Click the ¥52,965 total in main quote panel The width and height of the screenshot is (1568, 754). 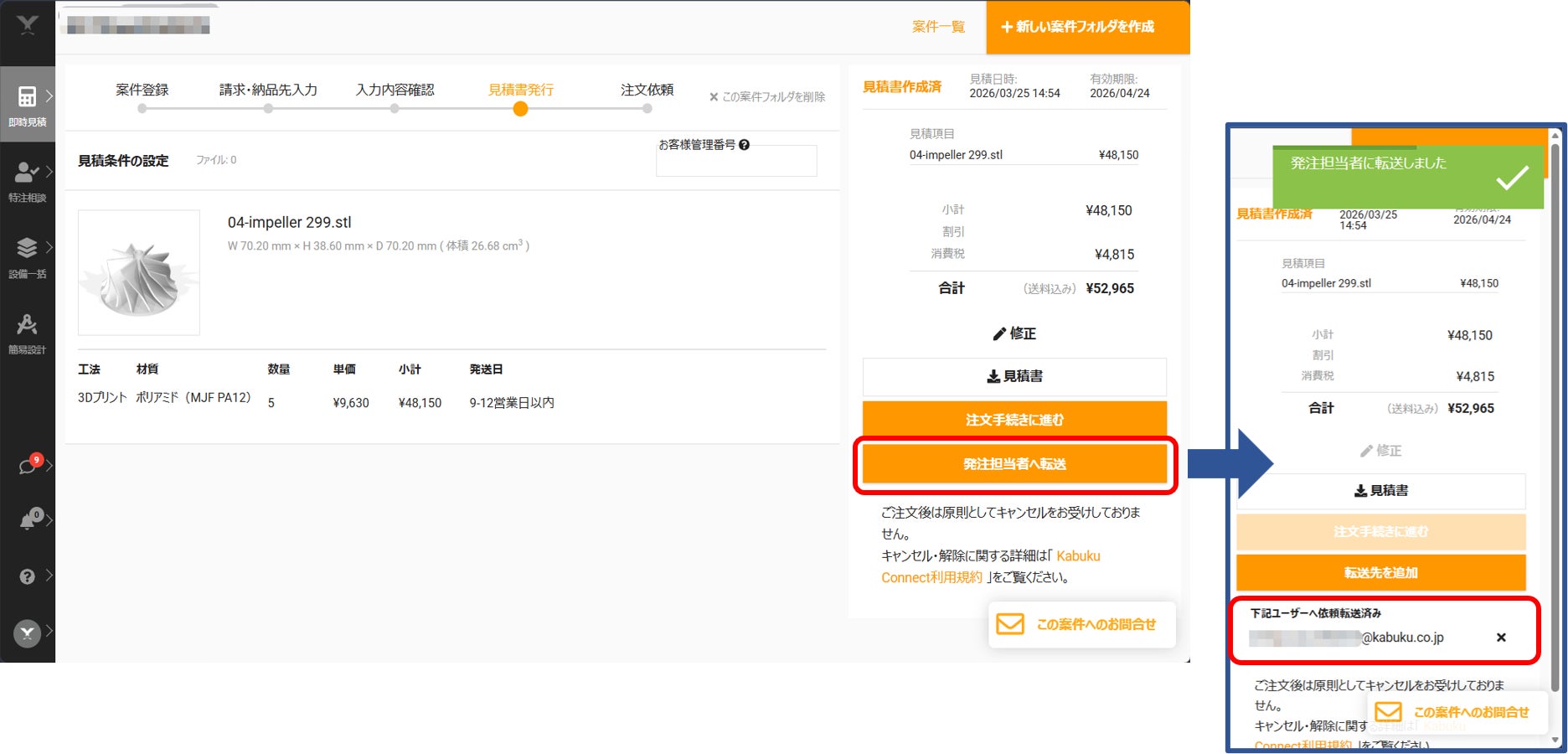[1110, 289]
